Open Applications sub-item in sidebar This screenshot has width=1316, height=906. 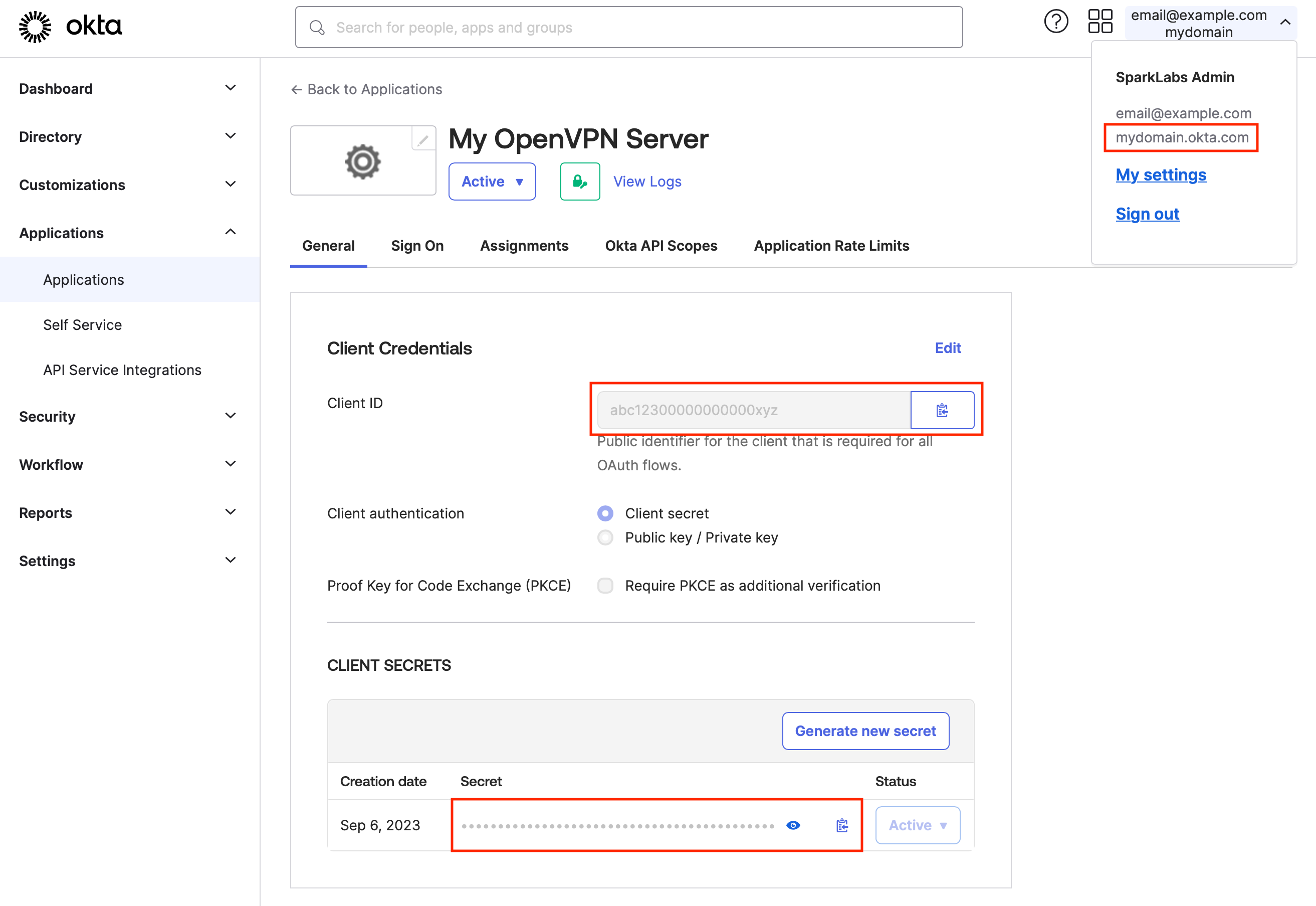130,280
